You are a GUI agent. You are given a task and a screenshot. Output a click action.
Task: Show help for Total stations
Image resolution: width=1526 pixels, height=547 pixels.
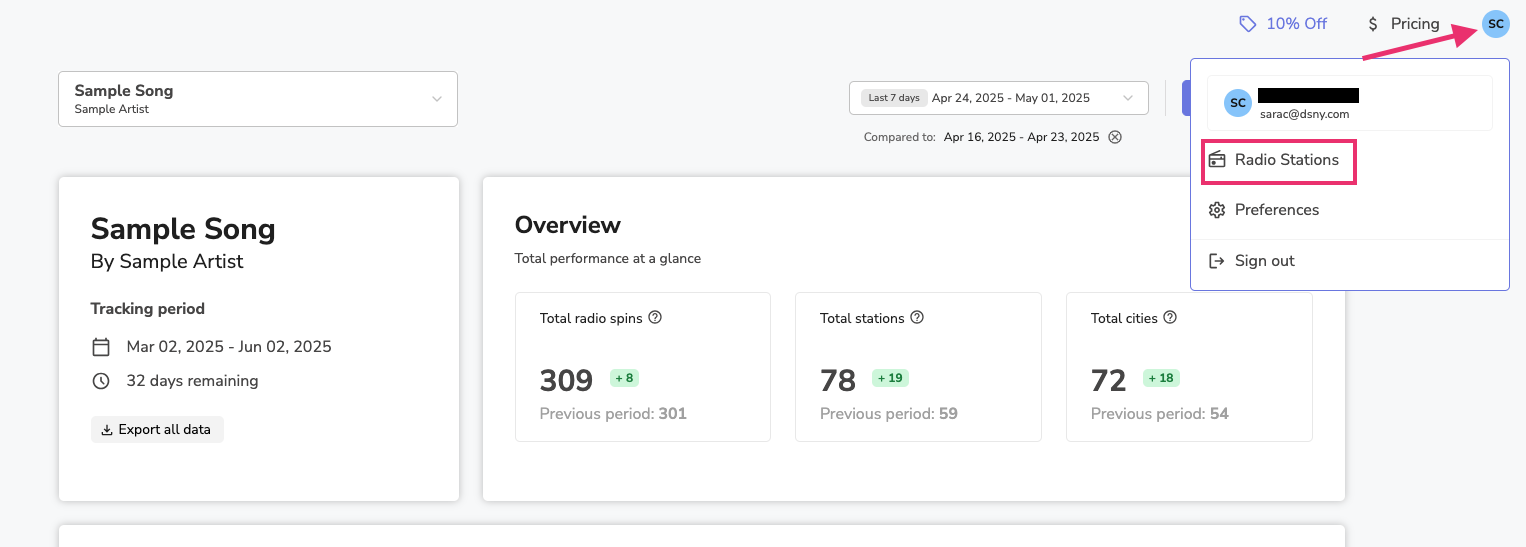[x=917, y=318]
